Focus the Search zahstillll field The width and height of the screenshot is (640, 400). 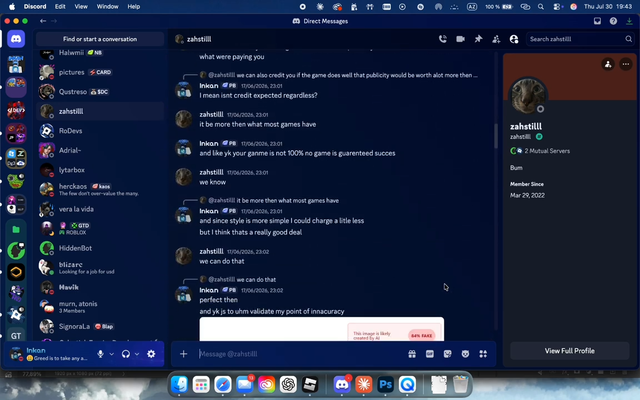[x=580, y=39]
